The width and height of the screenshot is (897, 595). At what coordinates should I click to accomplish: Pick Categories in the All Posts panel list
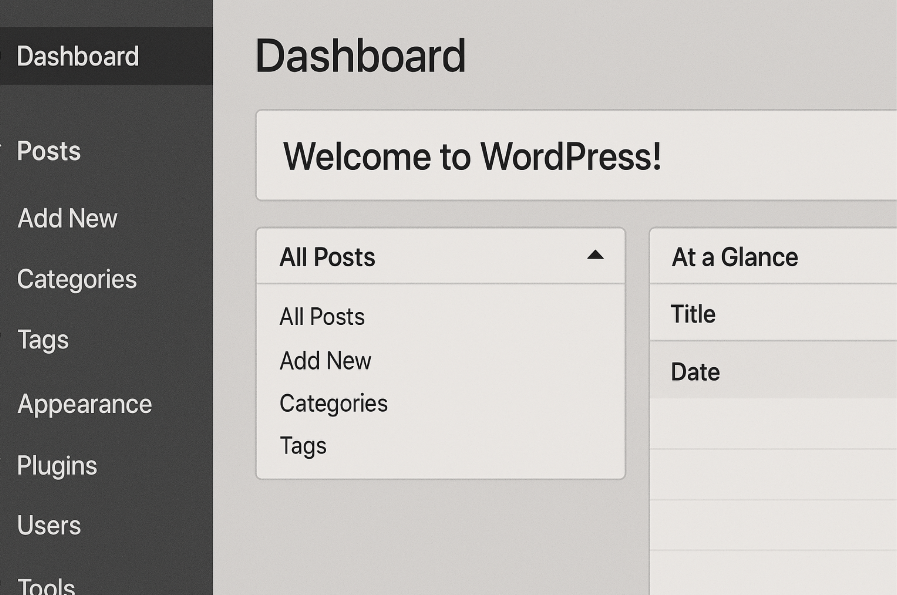pos(333,404)
